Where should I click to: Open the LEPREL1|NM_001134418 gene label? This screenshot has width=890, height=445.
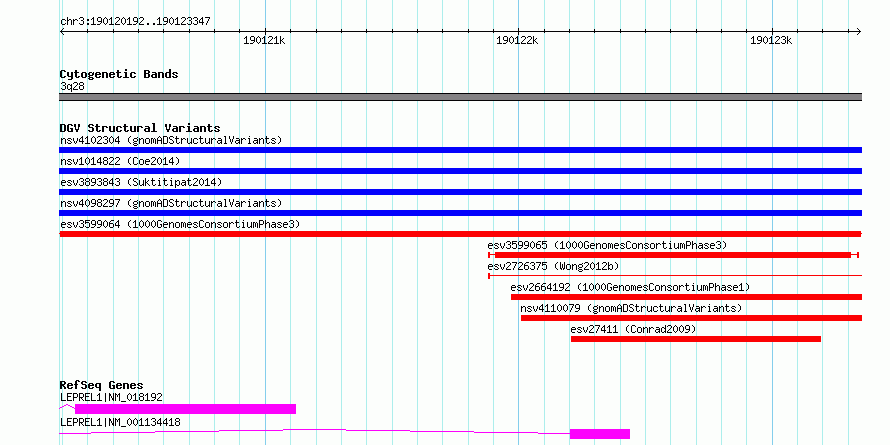[x=120, y=422]
